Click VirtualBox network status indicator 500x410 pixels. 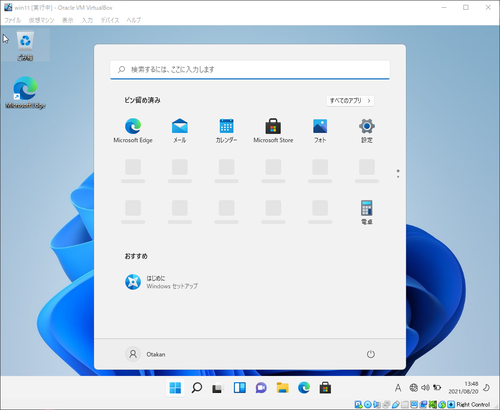386,404
